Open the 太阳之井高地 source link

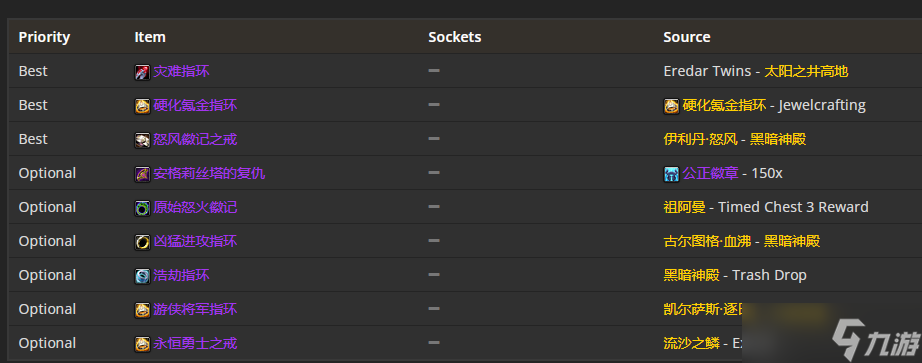point(806,72)
